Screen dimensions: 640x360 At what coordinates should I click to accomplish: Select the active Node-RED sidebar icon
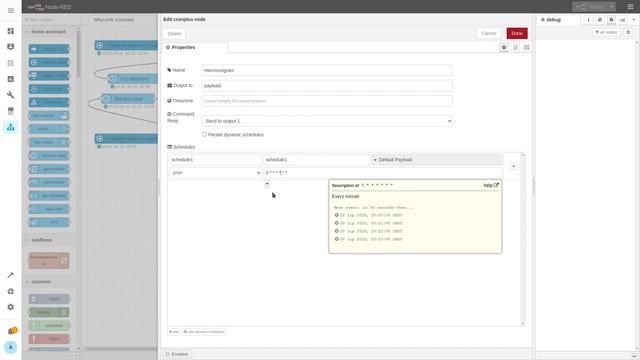pyautogui.click(x=11, y=127)
